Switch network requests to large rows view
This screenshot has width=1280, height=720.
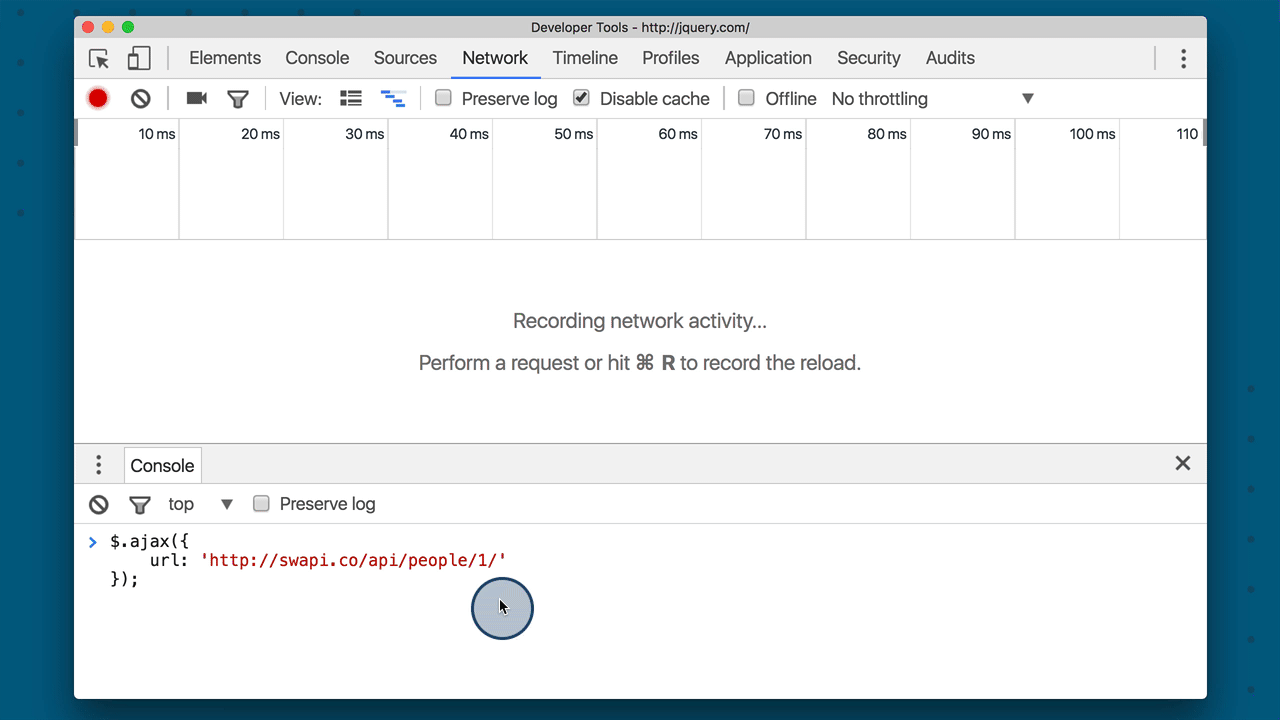pos(350,98)
